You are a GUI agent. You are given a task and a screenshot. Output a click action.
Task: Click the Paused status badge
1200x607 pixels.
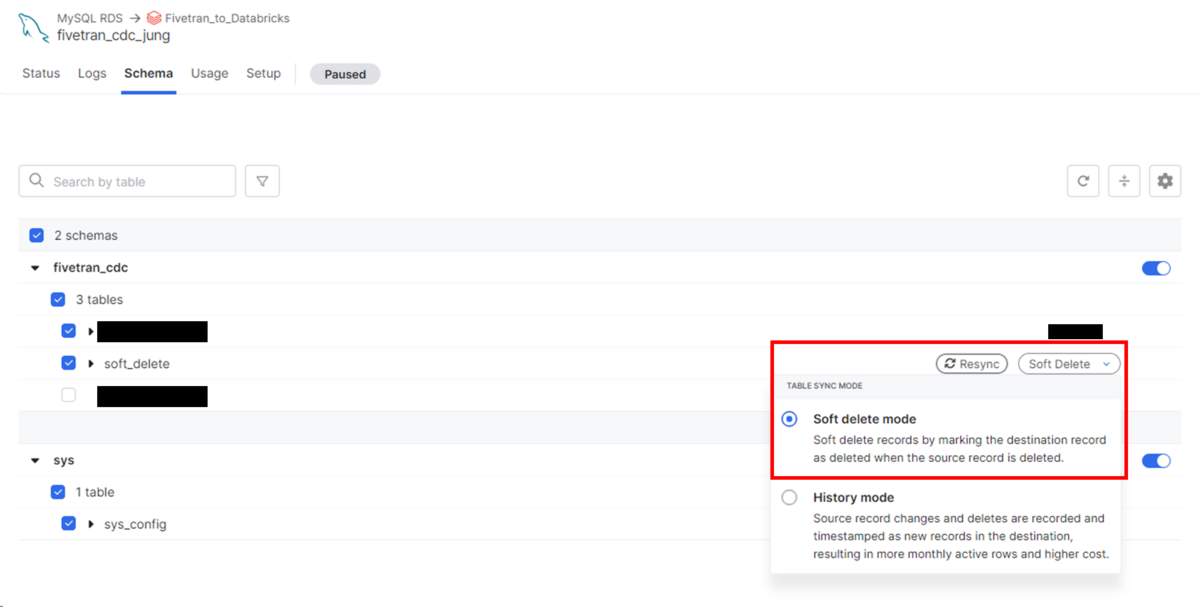coord(345,74)
